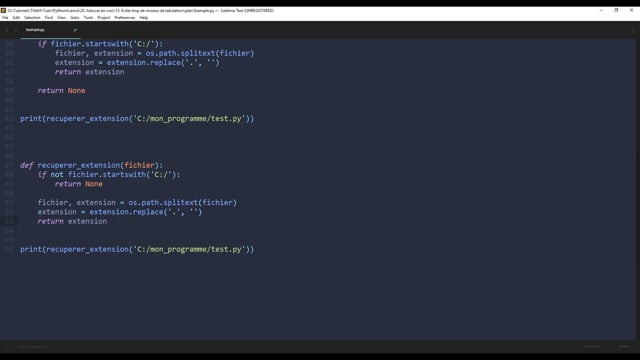Go to next tab with right arrow

pyautogui.click(x=16, y=30)
